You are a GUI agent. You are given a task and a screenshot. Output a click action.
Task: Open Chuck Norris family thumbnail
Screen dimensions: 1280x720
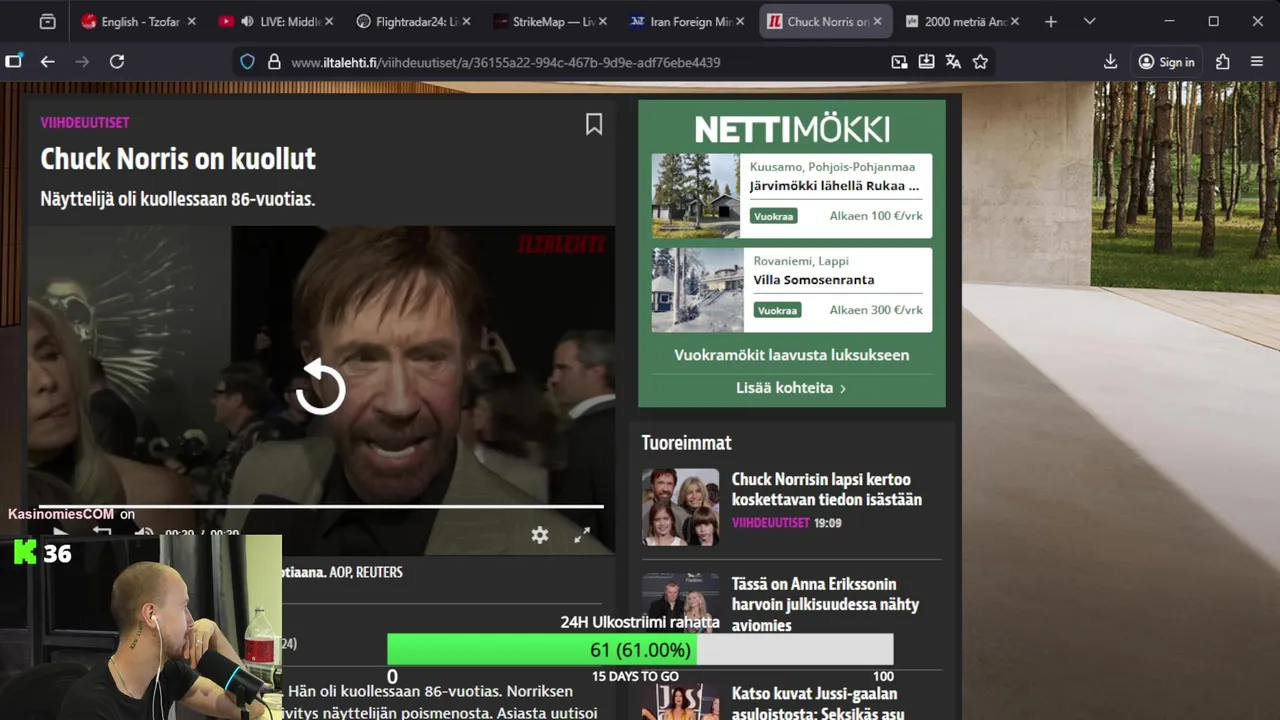click(680, 507)
